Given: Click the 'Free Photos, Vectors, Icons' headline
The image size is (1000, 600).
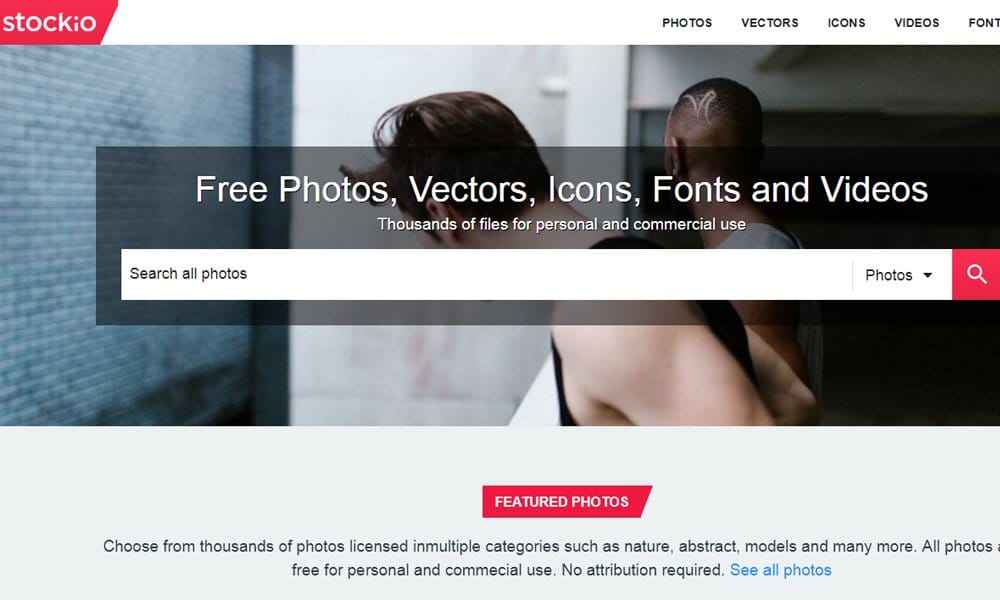Looking at the screenshot, I should (561, 189).
